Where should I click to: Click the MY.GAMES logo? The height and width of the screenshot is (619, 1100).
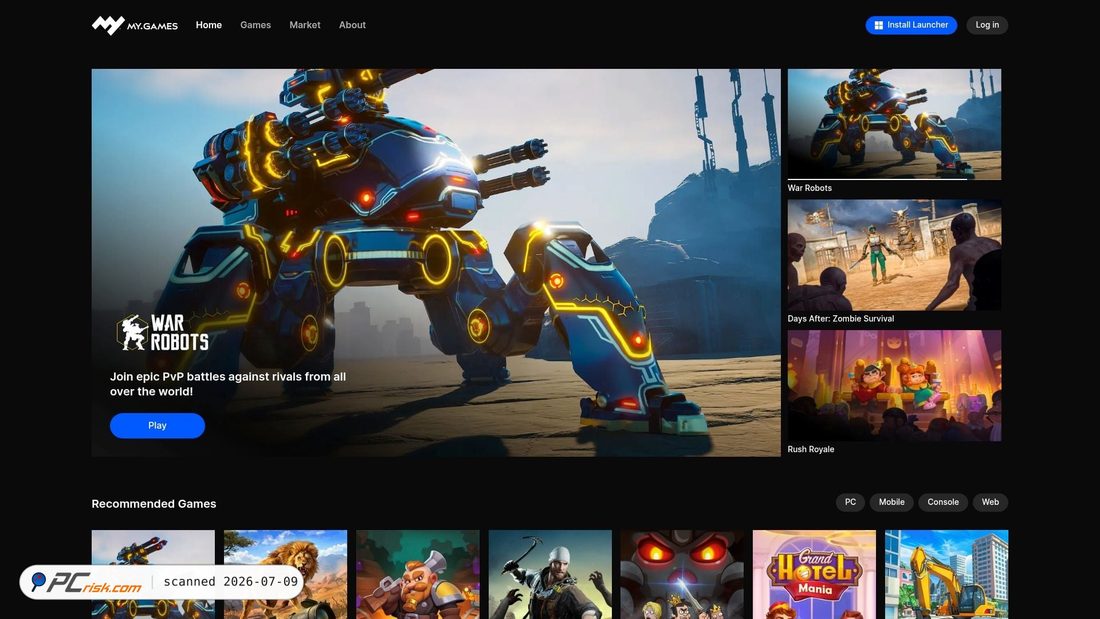(x=135, y=25)
